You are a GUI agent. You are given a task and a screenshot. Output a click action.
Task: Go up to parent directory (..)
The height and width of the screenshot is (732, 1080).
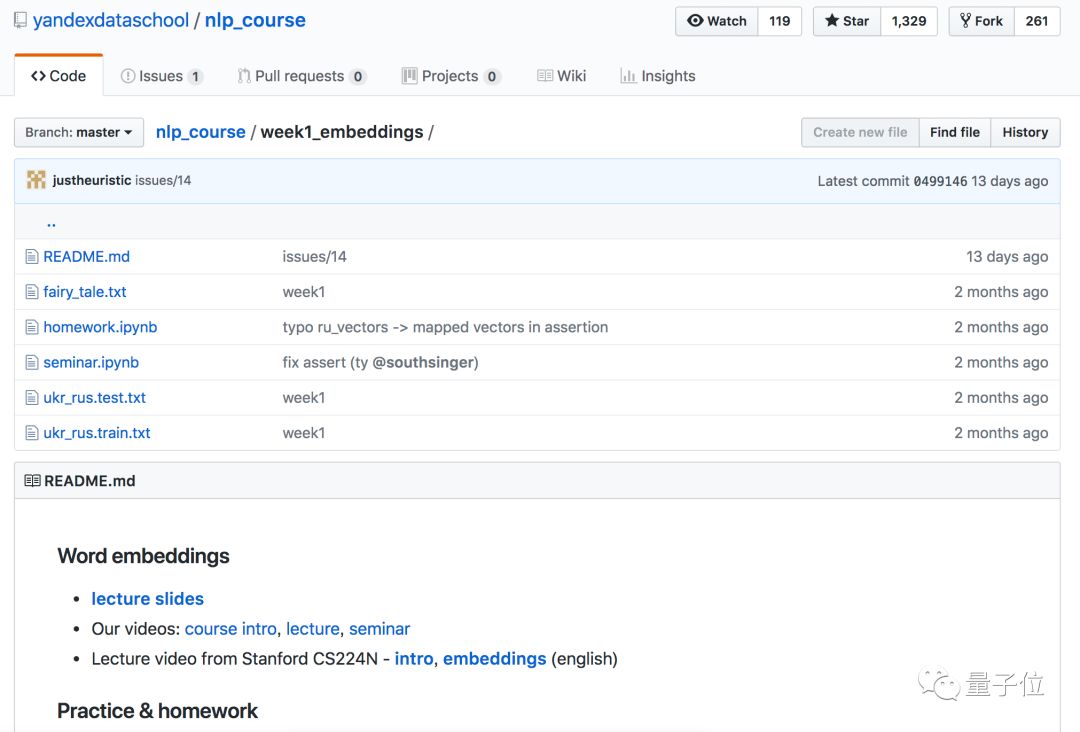[51, 222]
